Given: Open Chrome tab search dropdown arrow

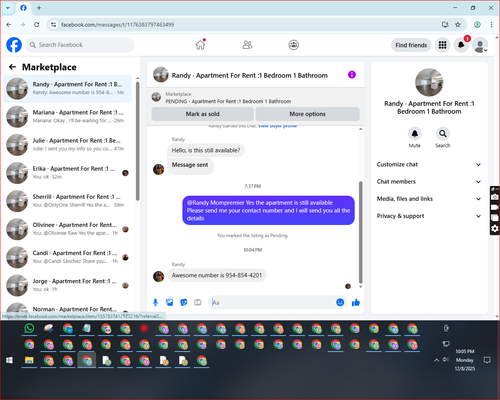Looking at the screenshot, I should [8, 8].
